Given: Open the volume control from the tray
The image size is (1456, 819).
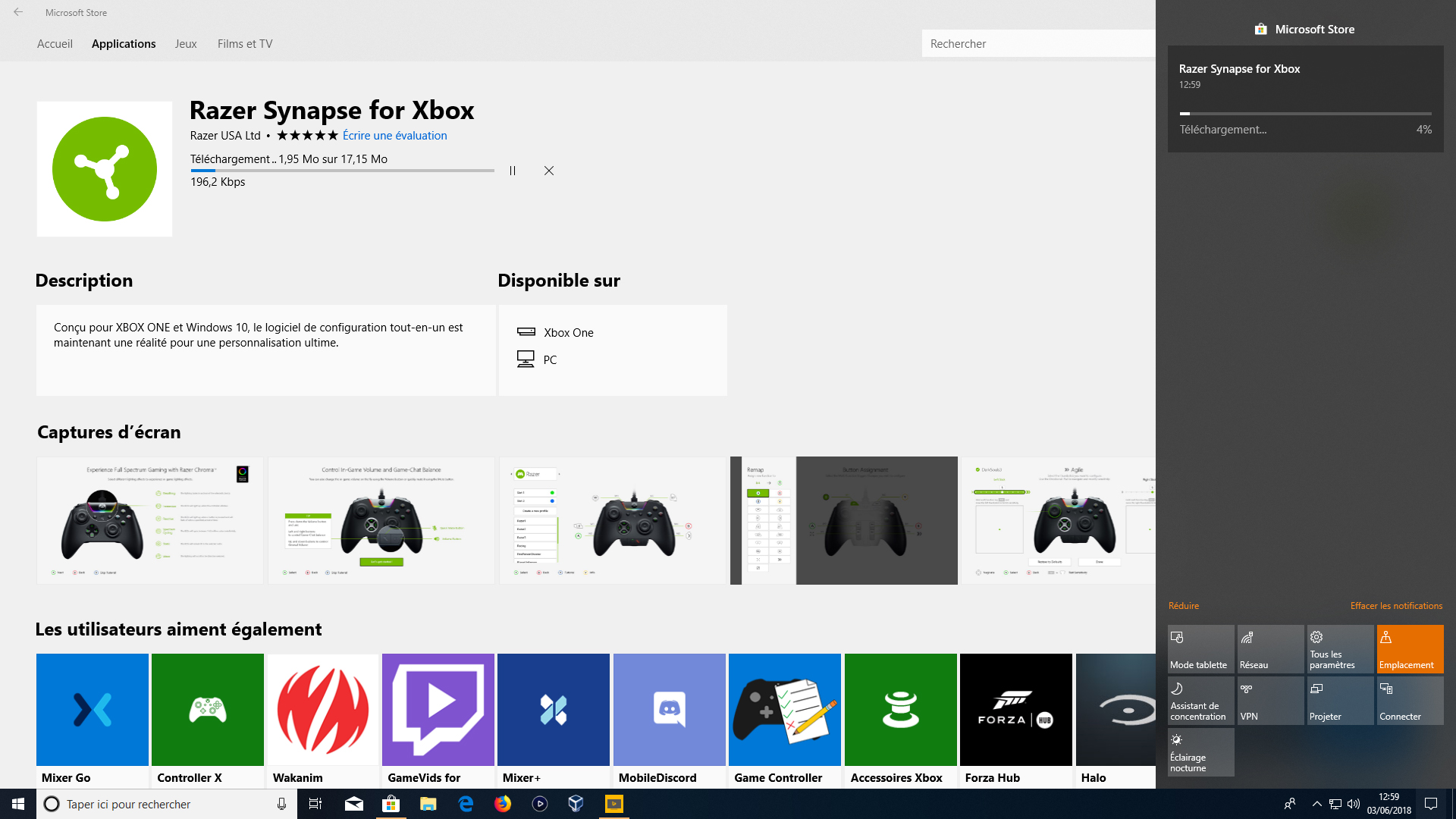Looking at the screenshot, I should 1354,804.
